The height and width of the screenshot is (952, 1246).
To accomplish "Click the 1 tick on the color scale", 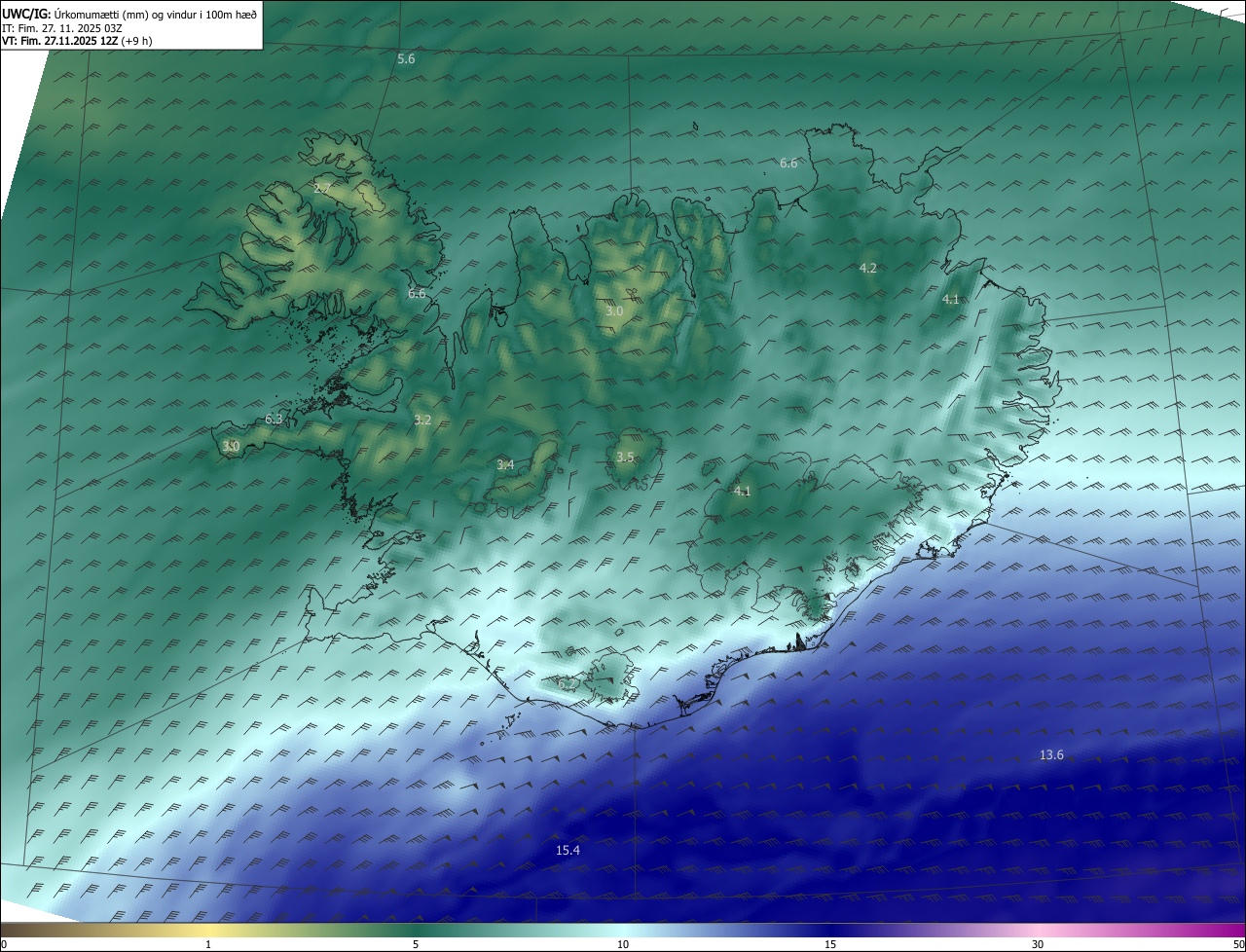I will point(208,944).
